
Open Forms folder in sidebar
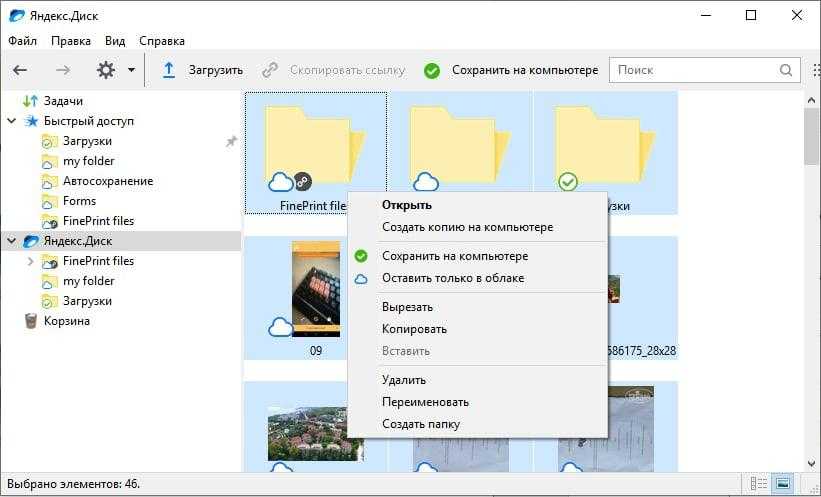coord(79,201)
